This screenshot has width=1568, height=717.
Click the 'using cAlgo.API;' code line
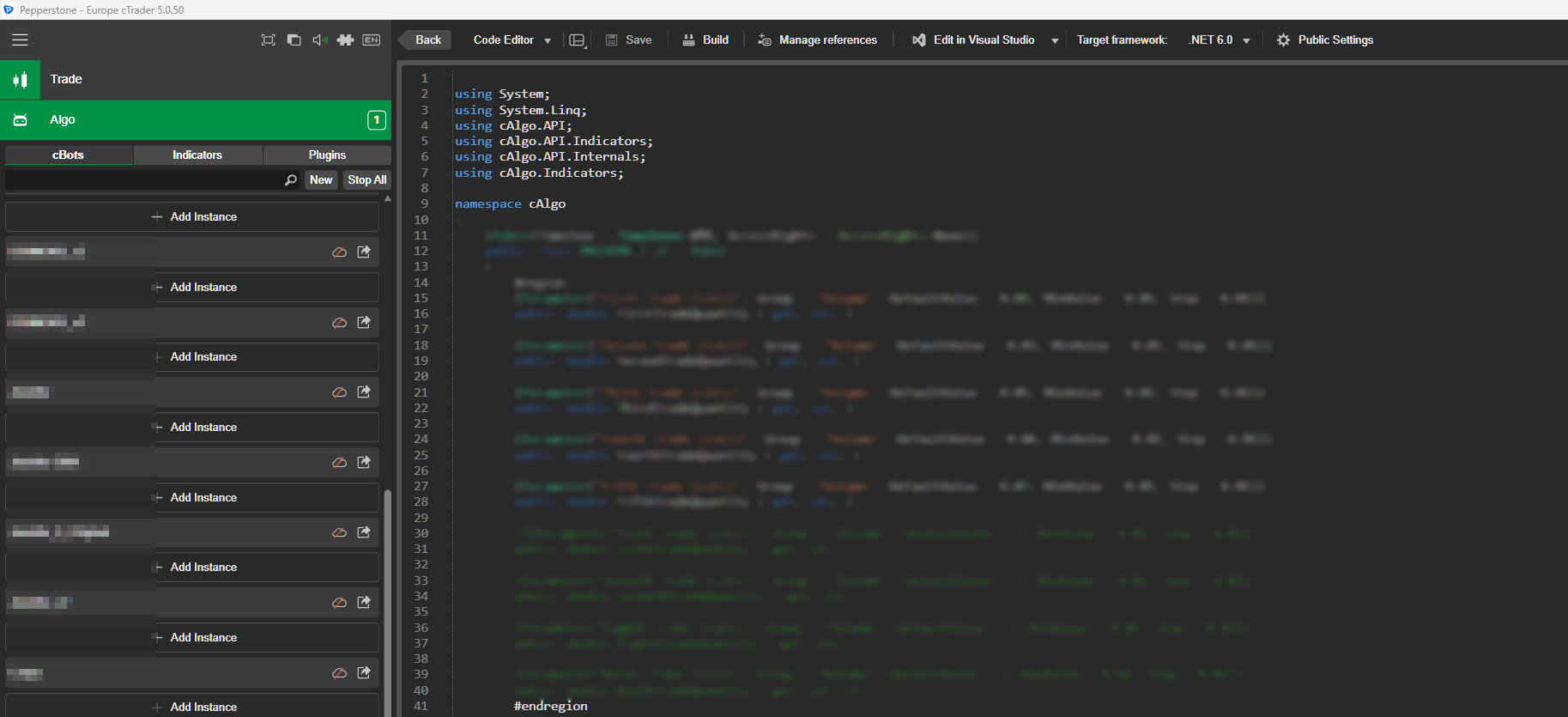513,125
